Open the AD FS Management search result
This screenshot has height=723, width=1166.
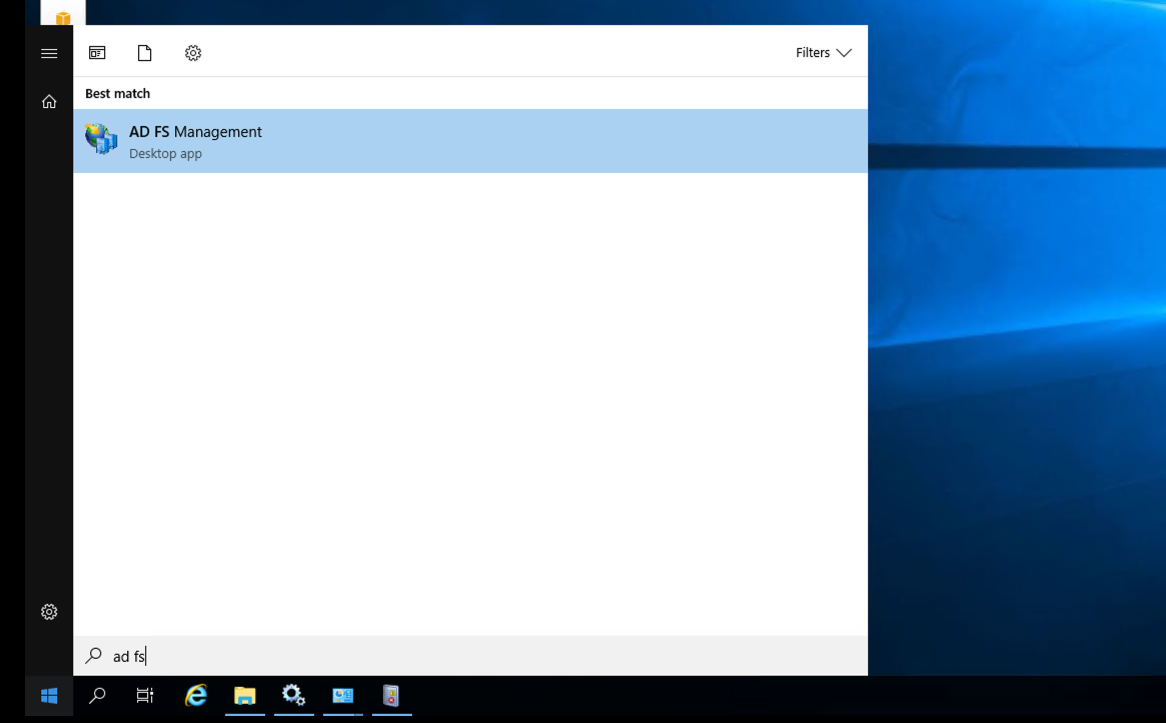click(x=470, y=141)
